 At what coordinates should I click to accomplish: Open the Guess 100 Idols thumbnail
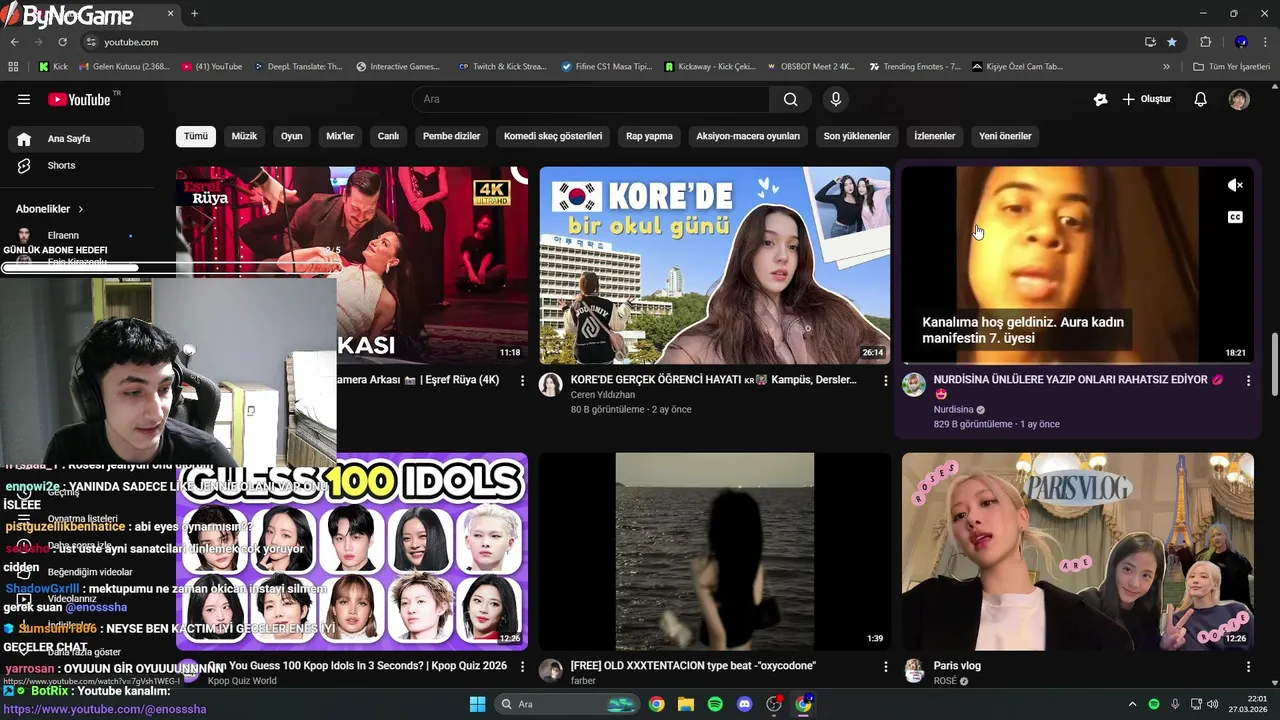tap(352, 551)
